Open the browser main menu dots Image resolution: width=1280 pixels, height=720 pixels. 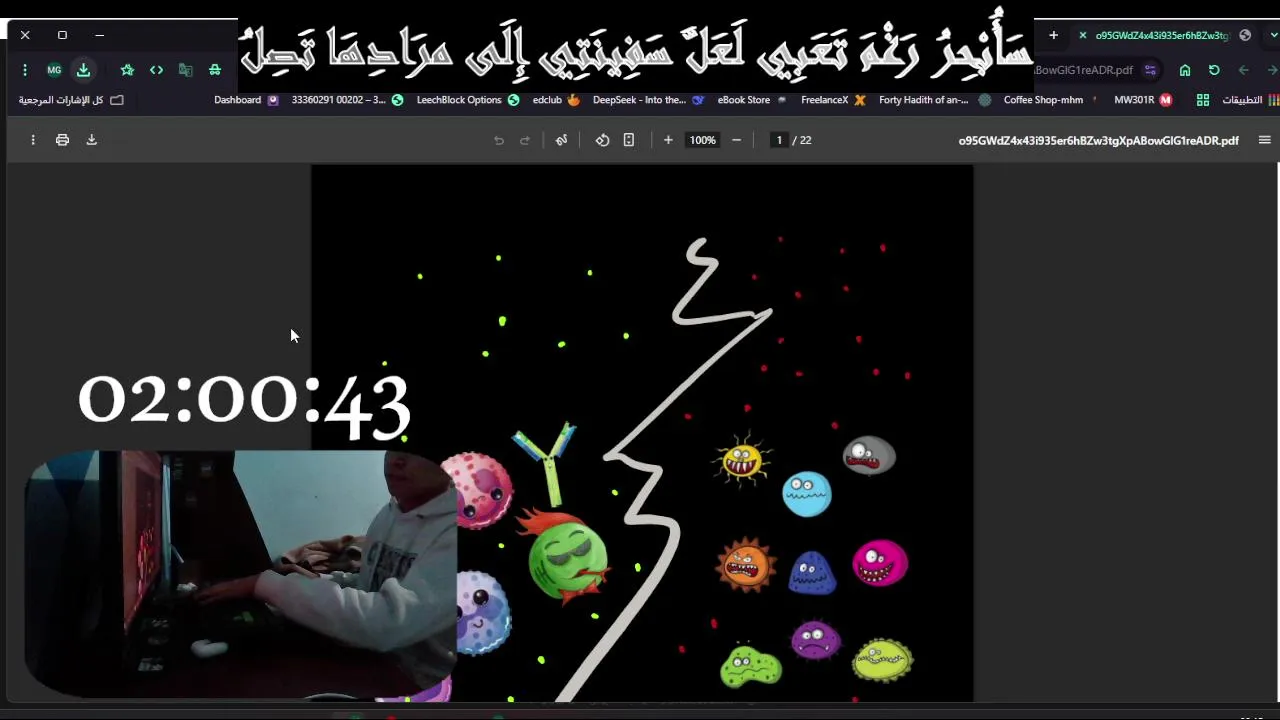pyautogui.click(x=25, y=70)
